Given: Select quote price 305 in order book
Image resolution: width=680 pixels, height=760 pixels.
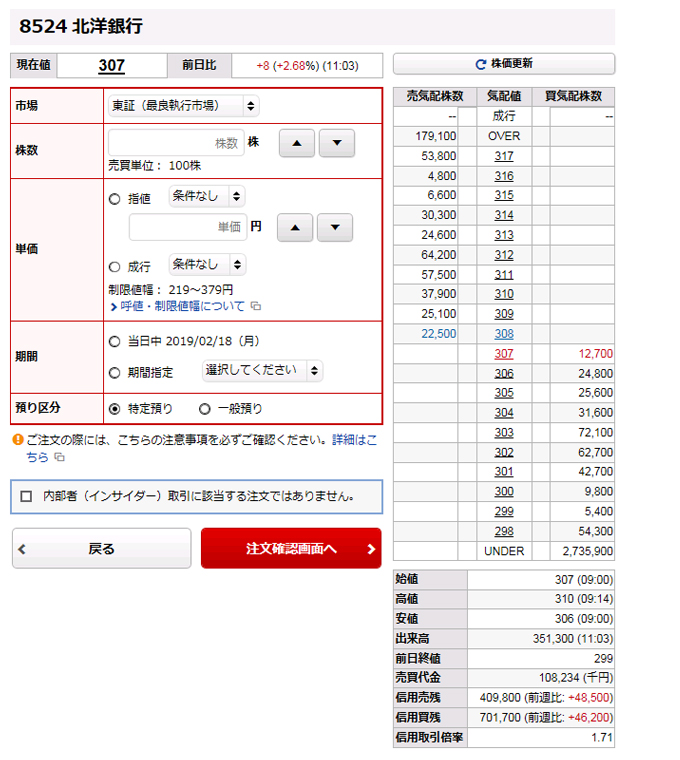Looking at the screenshot, I should click(504, 393).
